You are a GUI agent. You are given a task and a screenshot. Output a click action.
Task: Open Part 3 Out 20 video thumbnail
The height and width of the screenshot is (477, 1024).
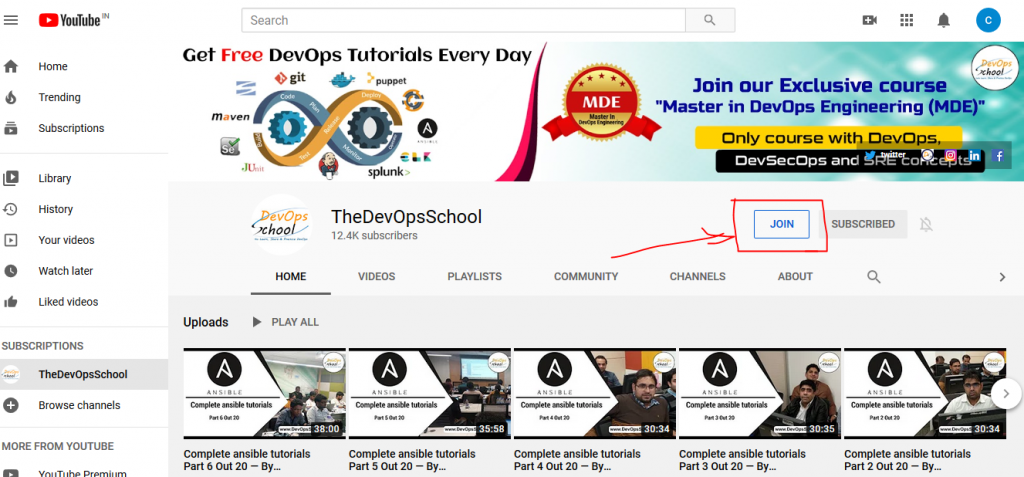click(760, 393)
